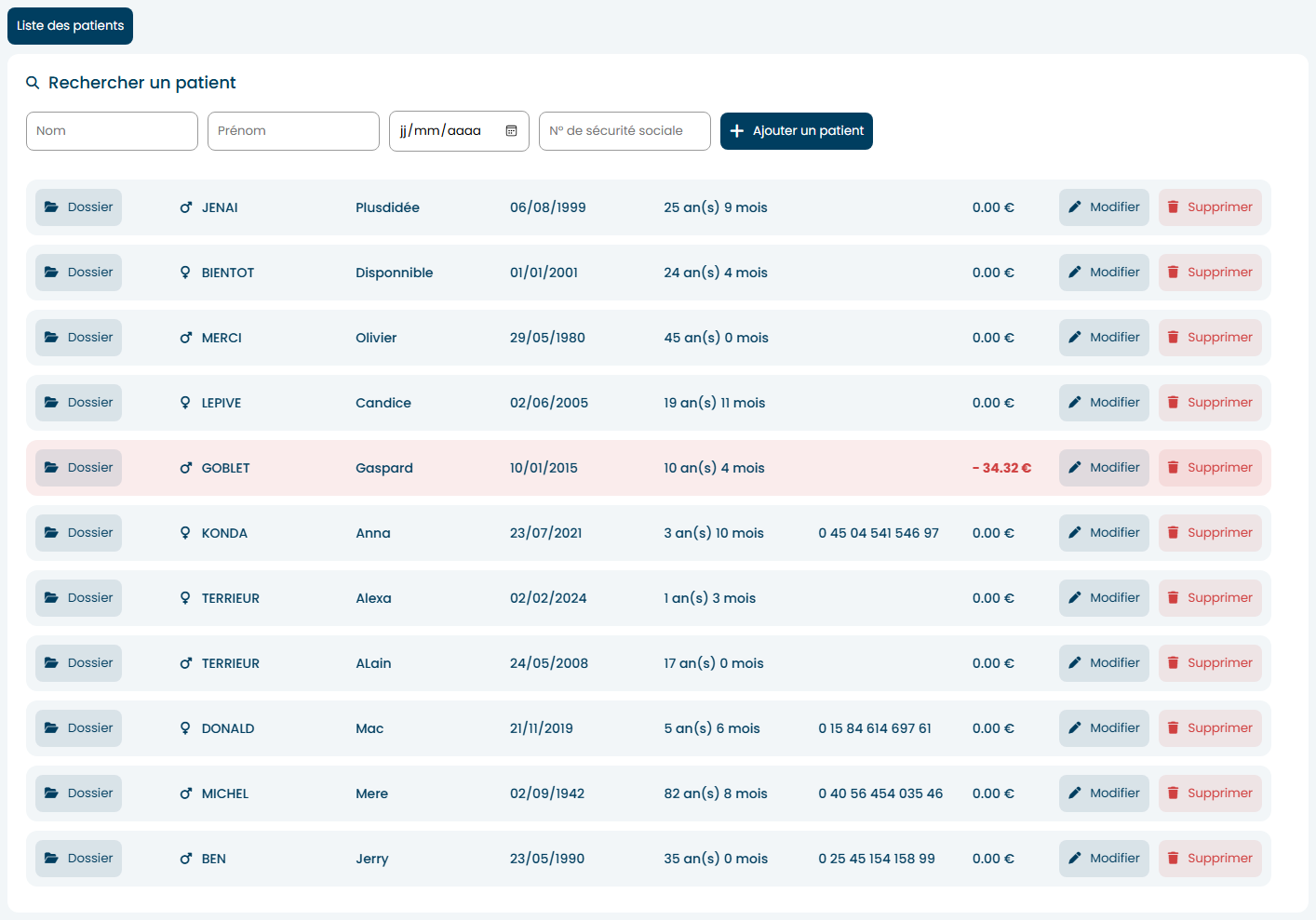
Task: Click the plus icon on Ajouter un patient
Action: tap(736, 130)
